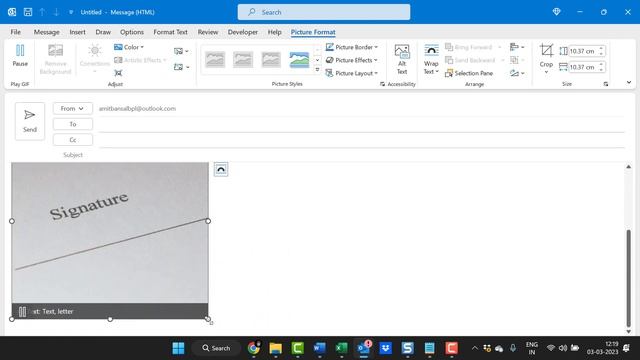Click the Alt Text button

402,60
